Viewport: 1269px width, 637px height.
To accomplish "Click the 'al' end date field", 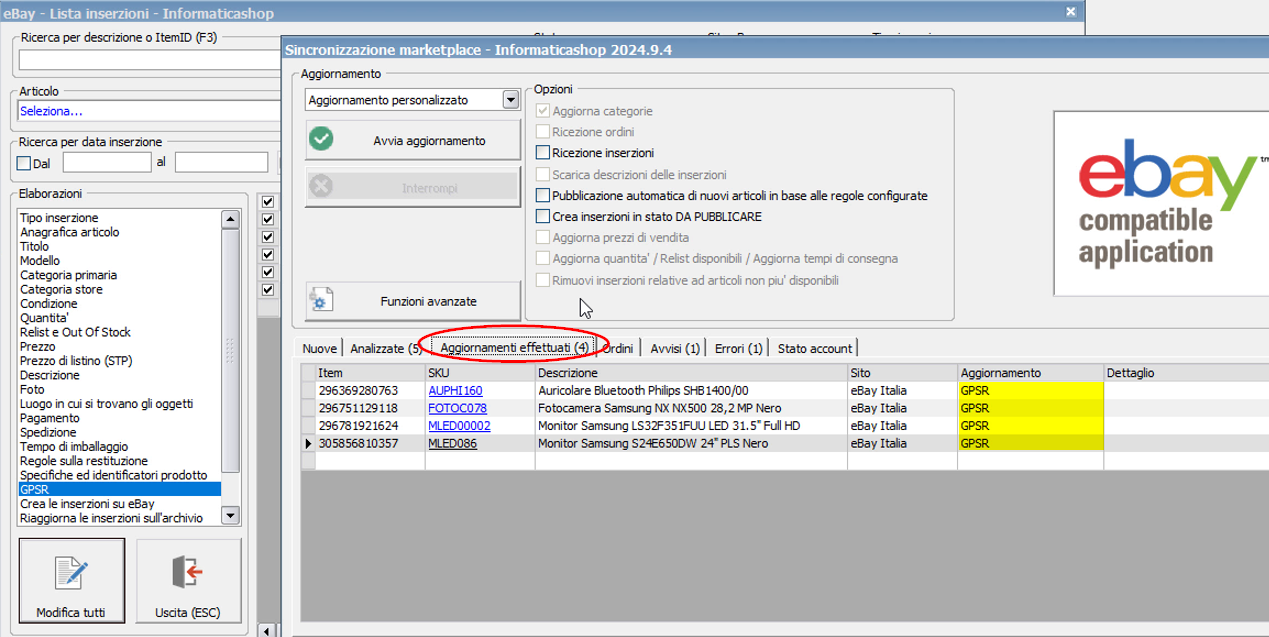I will point(222,163).
